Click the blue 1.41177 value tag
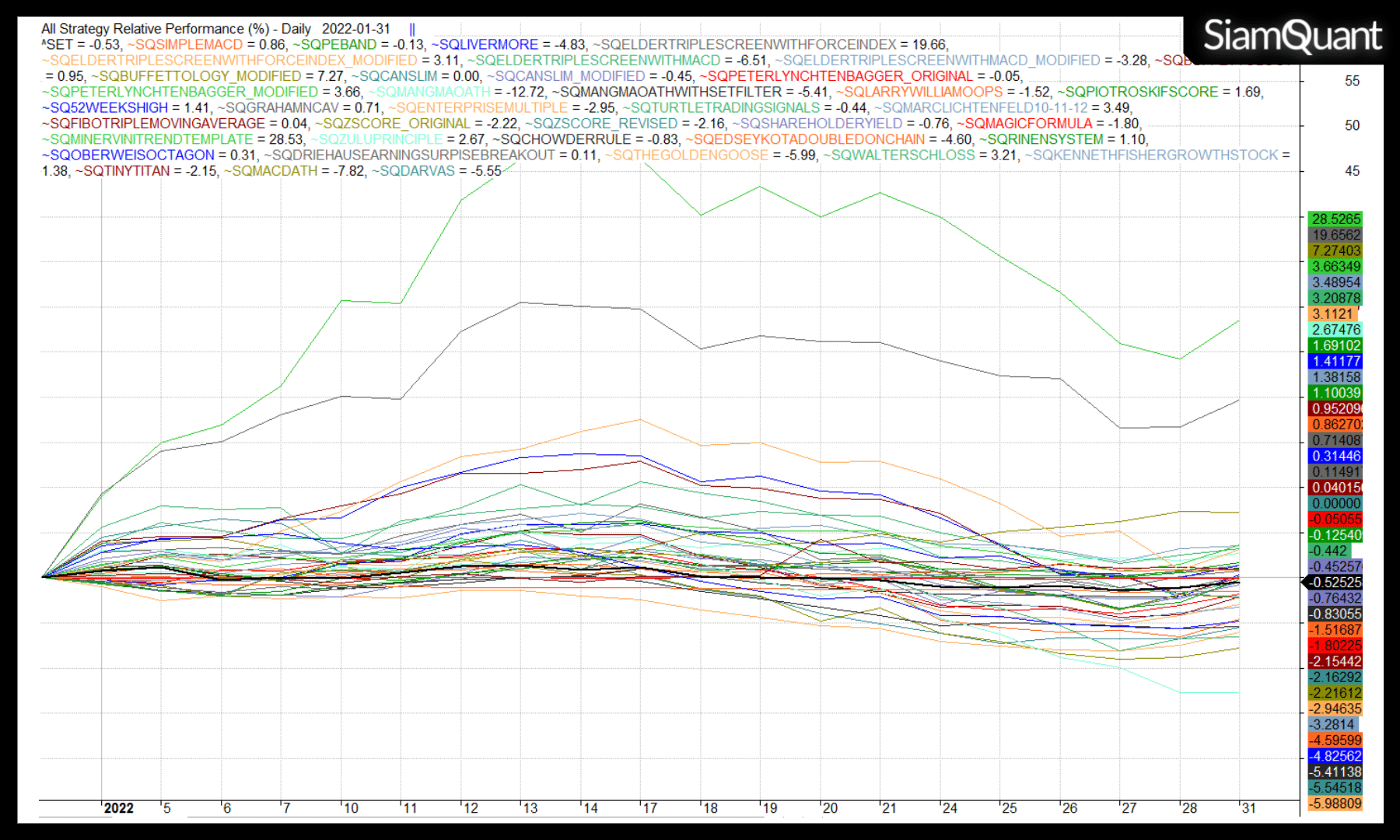 tap(1335, 361)
